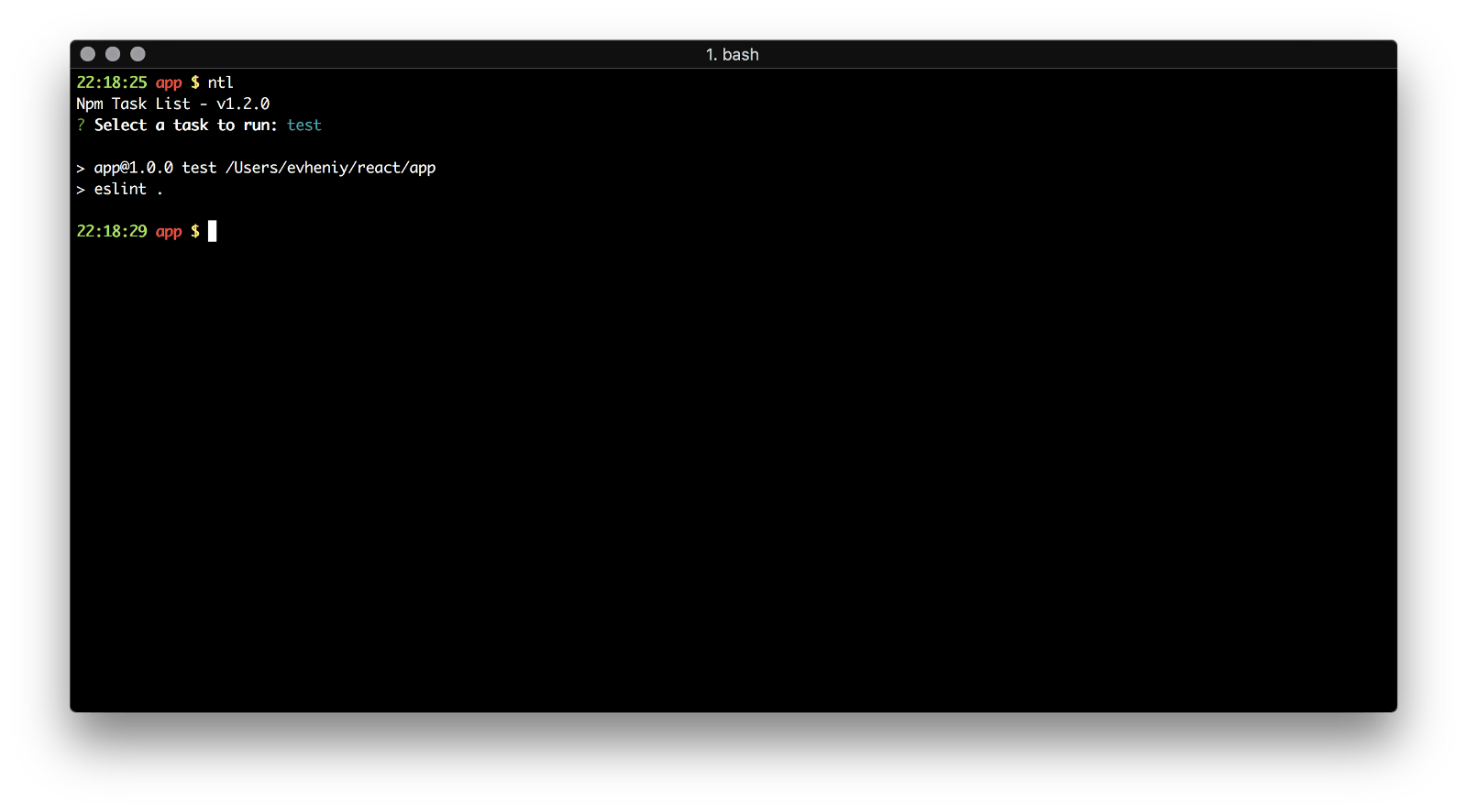Image resolution: width=1467 pixels, height=812 pixels.
Task: Click the yellow dollar sign before "ntl"
Action: click(x=194, y=82)
